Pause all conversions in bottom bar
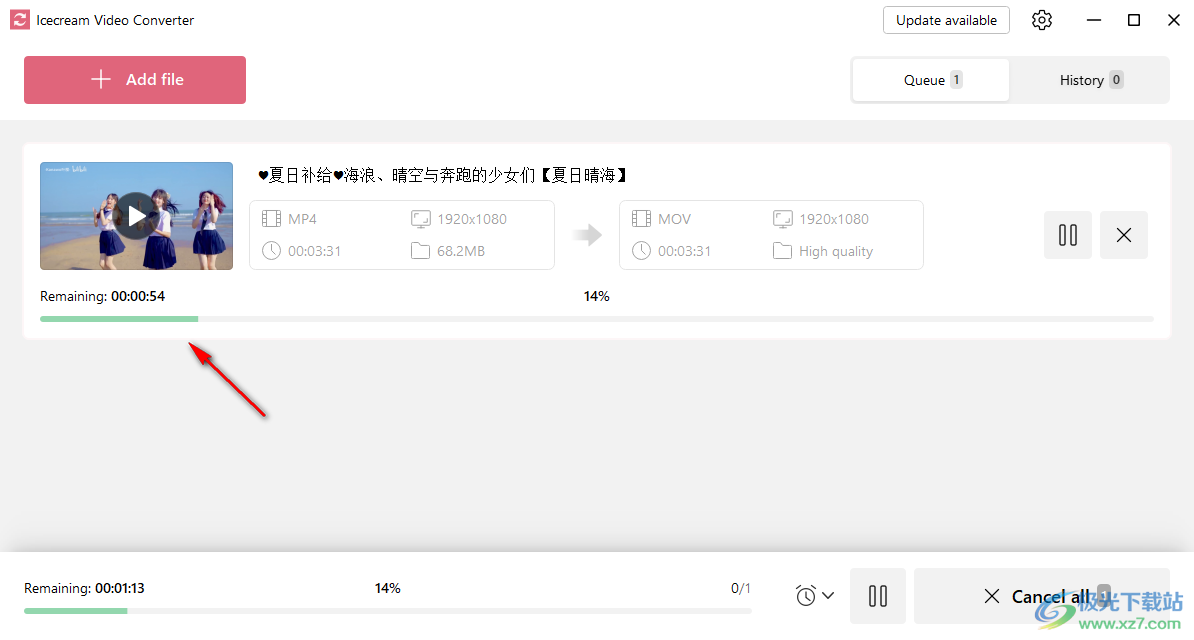 [878, 596]
